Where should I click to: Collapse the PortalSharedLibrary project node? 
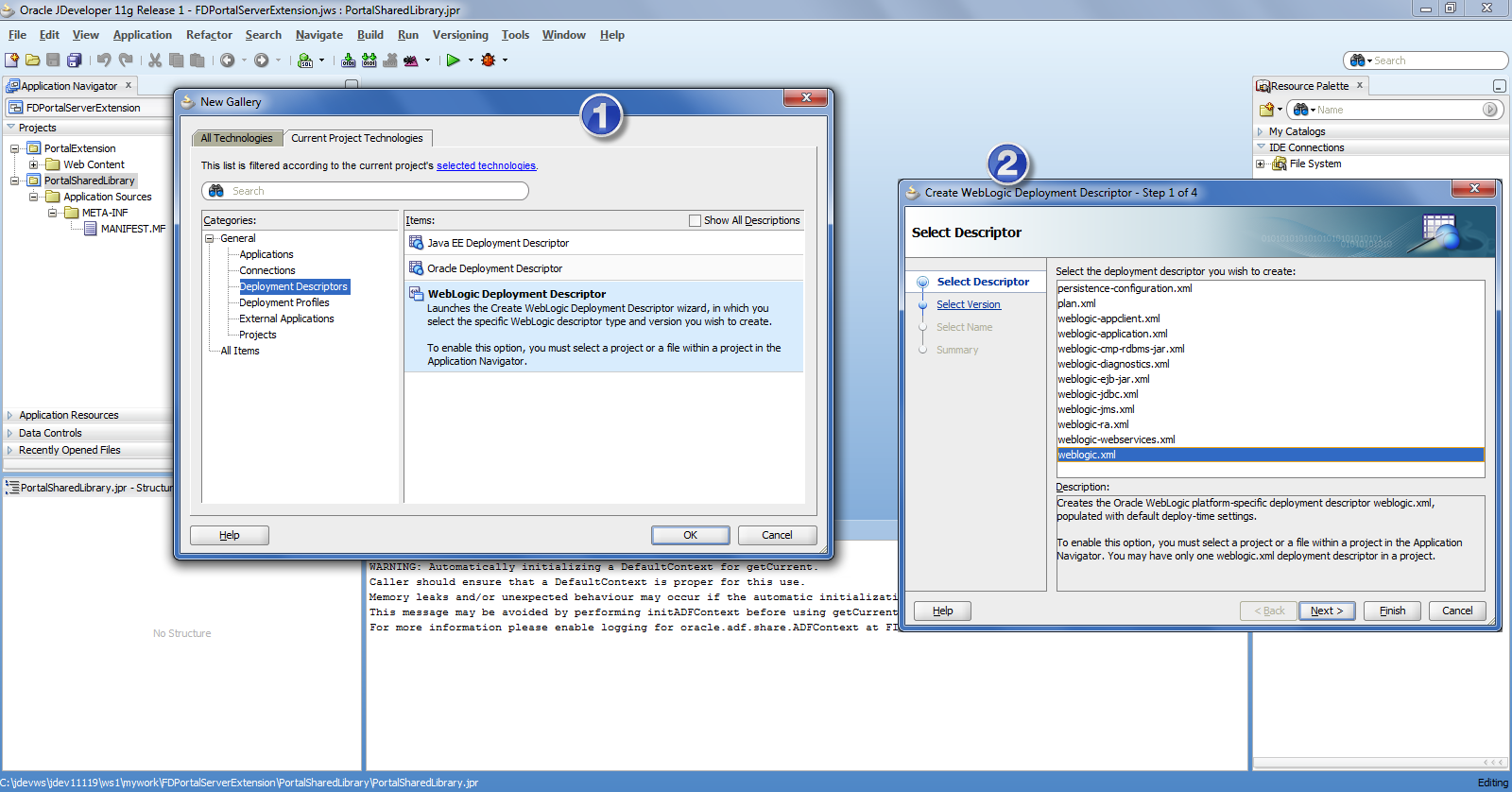tap(15, 181)
